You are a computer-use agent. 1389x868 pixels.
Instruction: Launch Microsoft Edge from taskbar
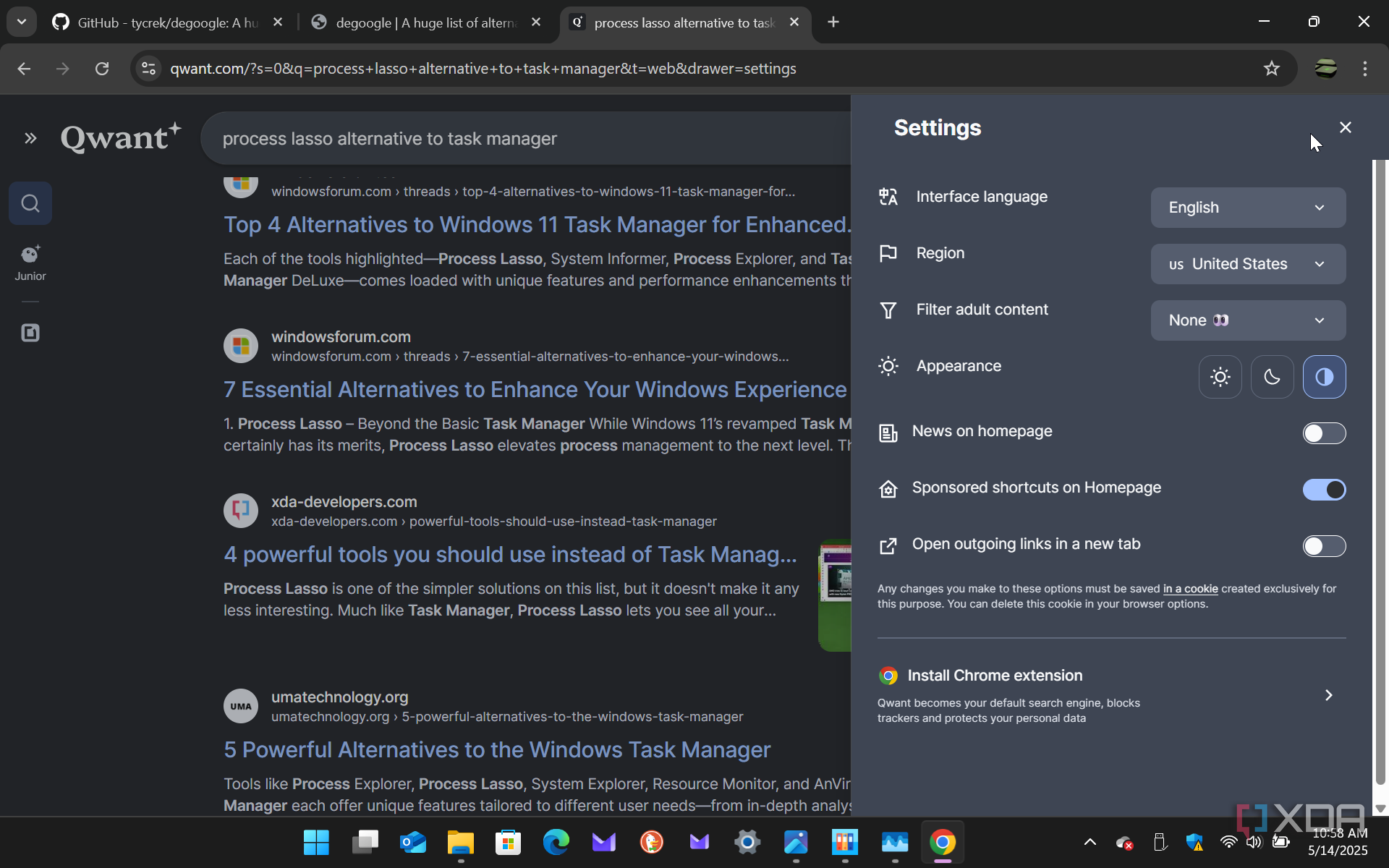[556, 842]
